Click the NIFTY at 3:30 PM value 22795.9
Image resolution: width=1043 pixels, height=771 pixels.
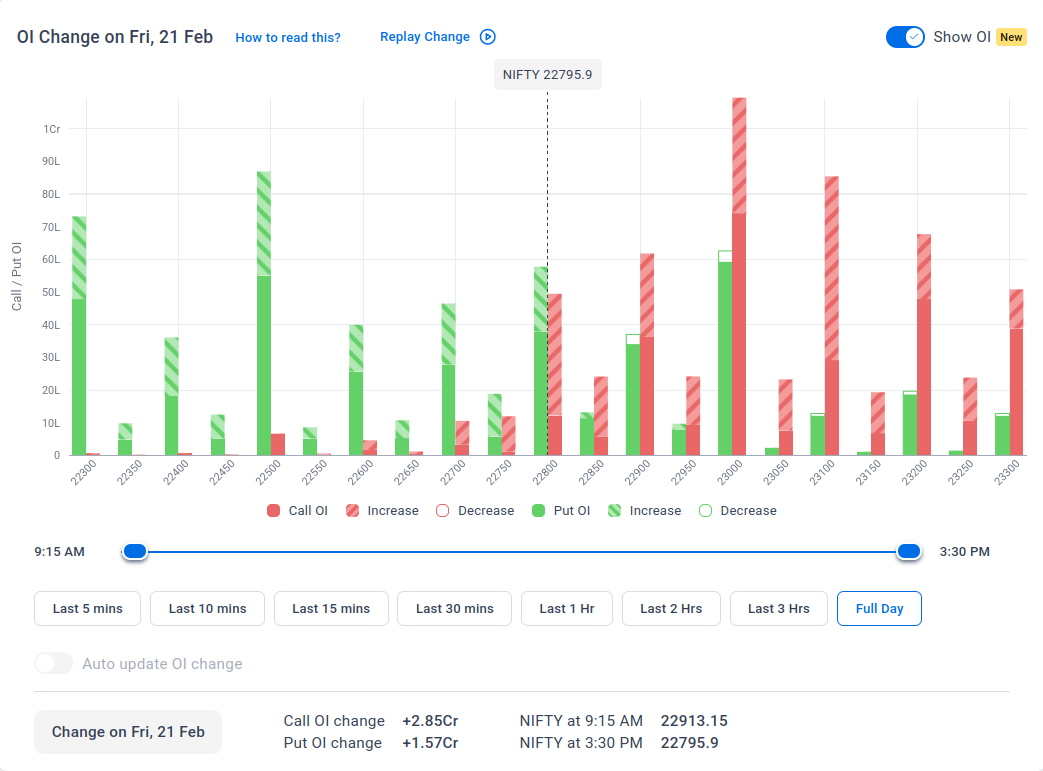[689, 742]
